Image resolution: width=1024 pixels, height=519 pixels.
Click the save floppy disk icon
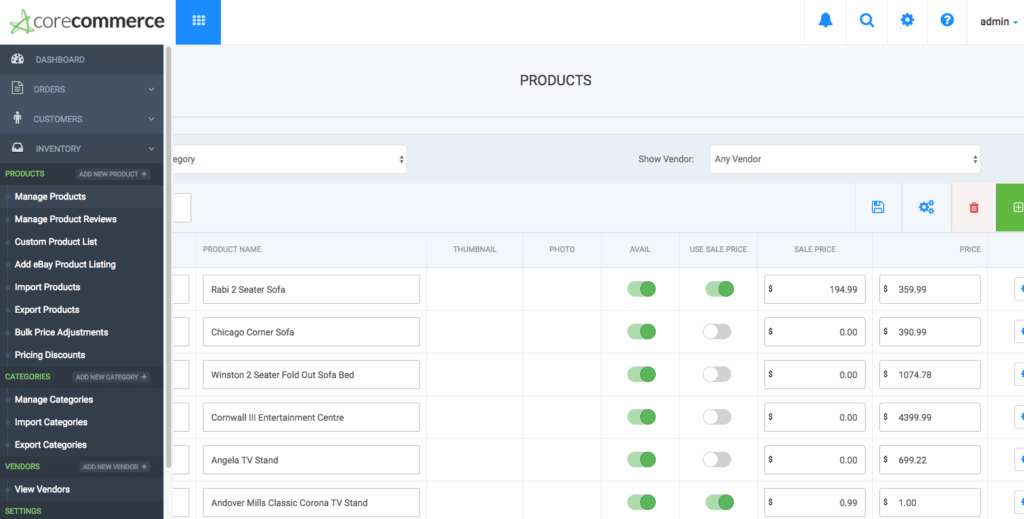[878, 207]
